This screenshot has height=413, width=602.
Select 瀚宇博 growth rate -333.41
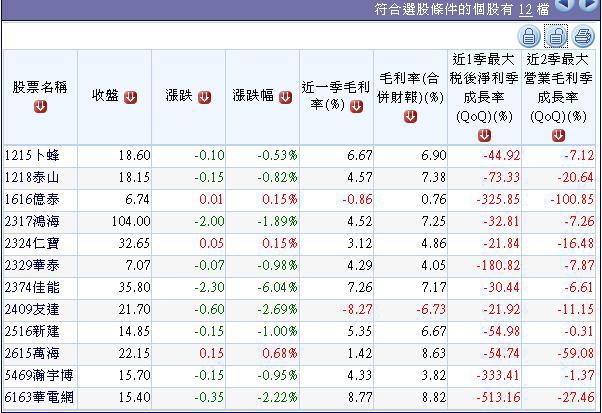(x=498, y=375)
